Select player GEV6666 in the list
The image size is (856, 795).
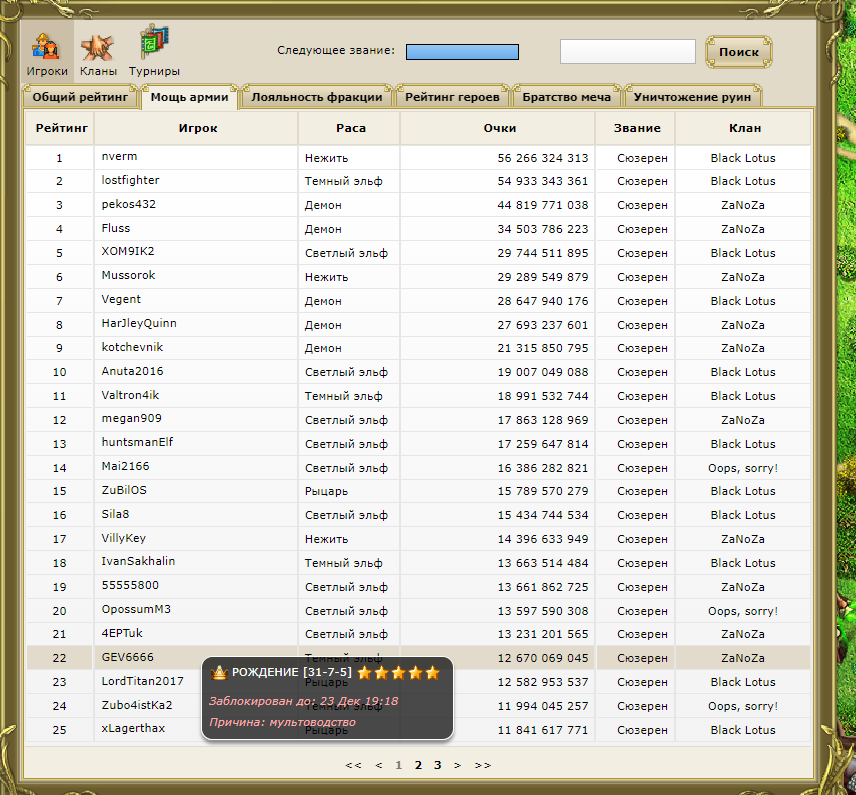(126, 657)
